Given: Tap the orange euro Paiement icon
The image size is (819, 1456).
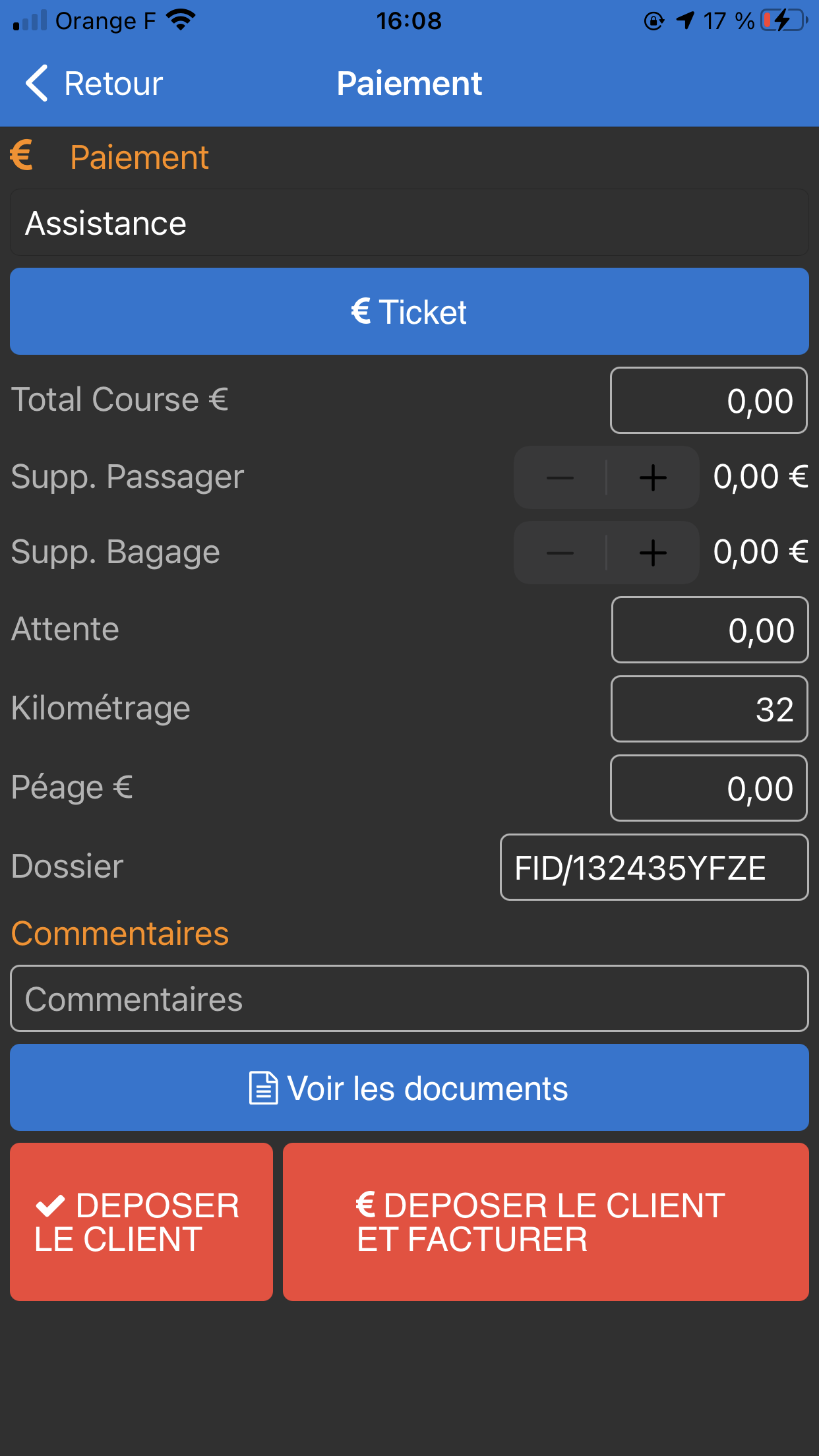Looking at the screenshot, I should pyautogui.click(x=22, y=156).
